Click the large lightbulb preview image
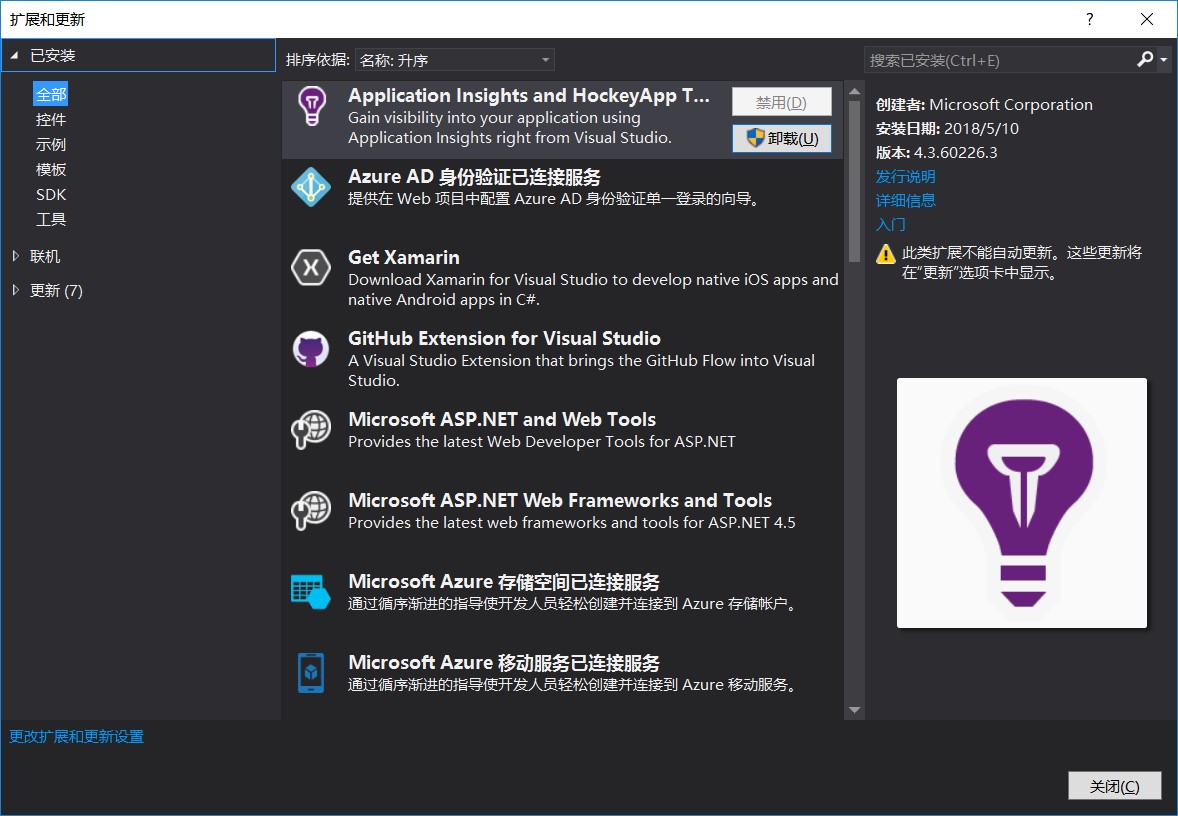This screenshot has width=1178, height=816. tap(1022, 503)
